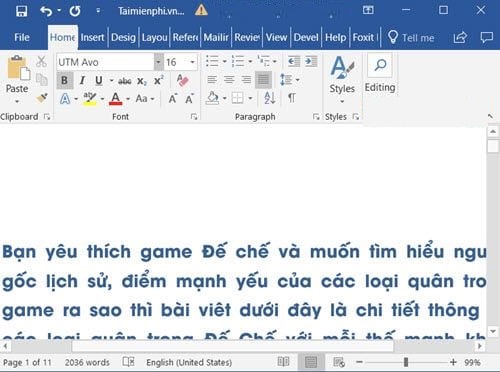Apply a multilevel list
Screen dimensions: 500x372
264,61
